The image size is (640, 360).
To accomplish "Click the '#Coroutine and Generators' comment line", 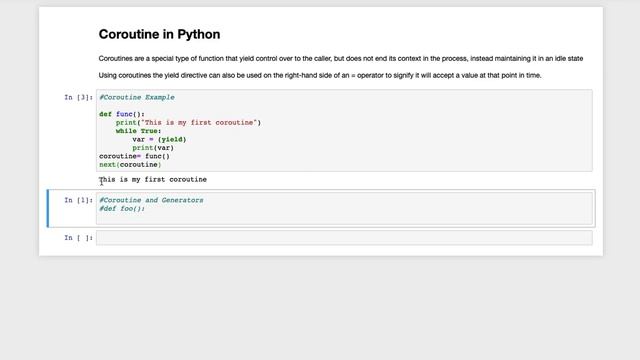I will 151,200.
